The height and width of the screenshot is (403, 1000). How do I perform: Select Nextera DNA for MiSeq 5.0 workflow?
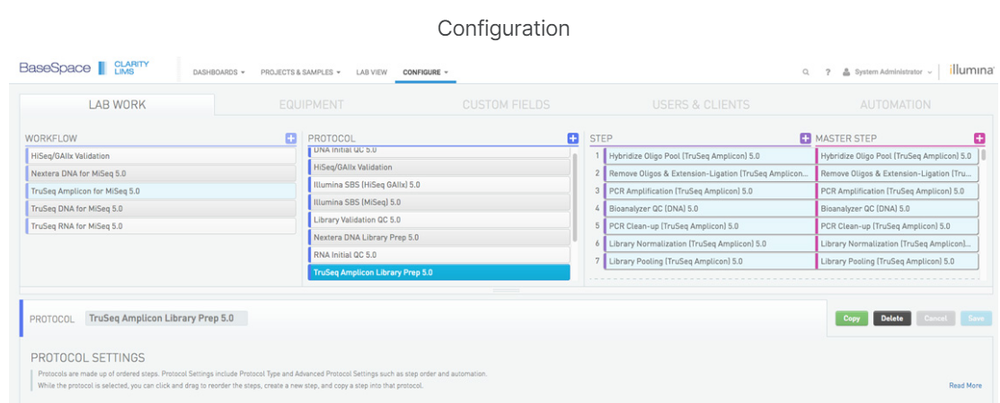tap(161, 173)
